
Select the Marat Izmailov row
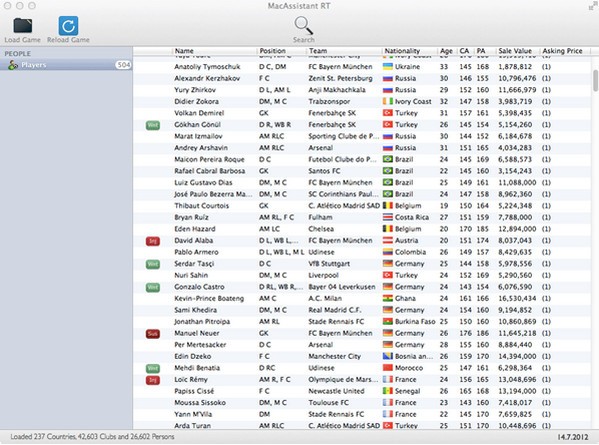(x=362, y=136)
